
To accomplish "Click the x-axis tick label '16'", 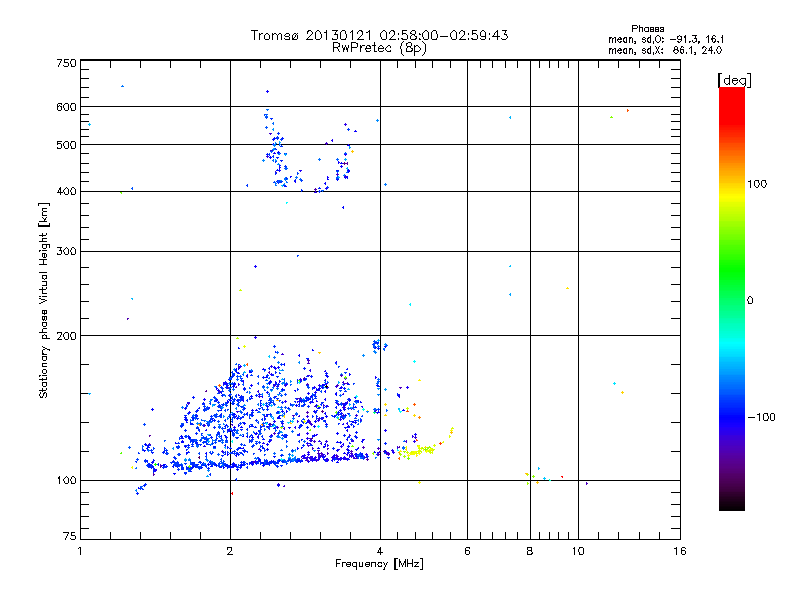I will 680,551.
